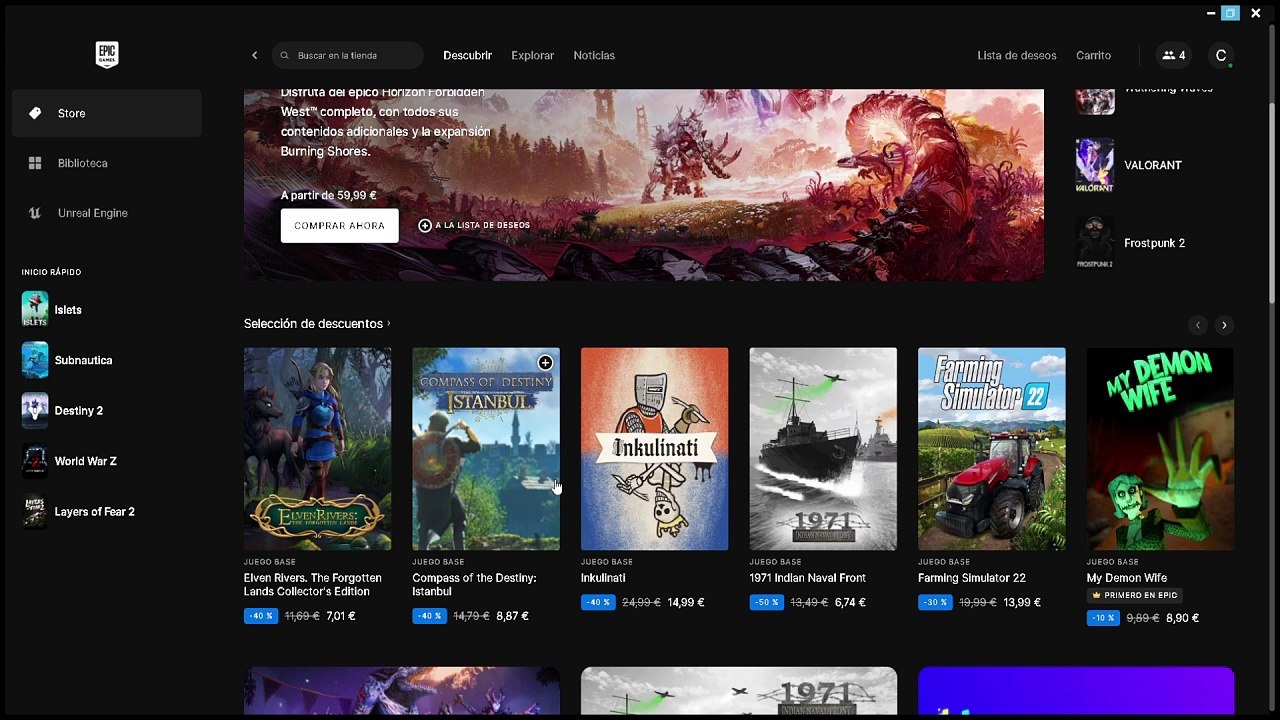The image size is (1280, 720).
Task: Open Inkulinati game cover
Action: 654,449
